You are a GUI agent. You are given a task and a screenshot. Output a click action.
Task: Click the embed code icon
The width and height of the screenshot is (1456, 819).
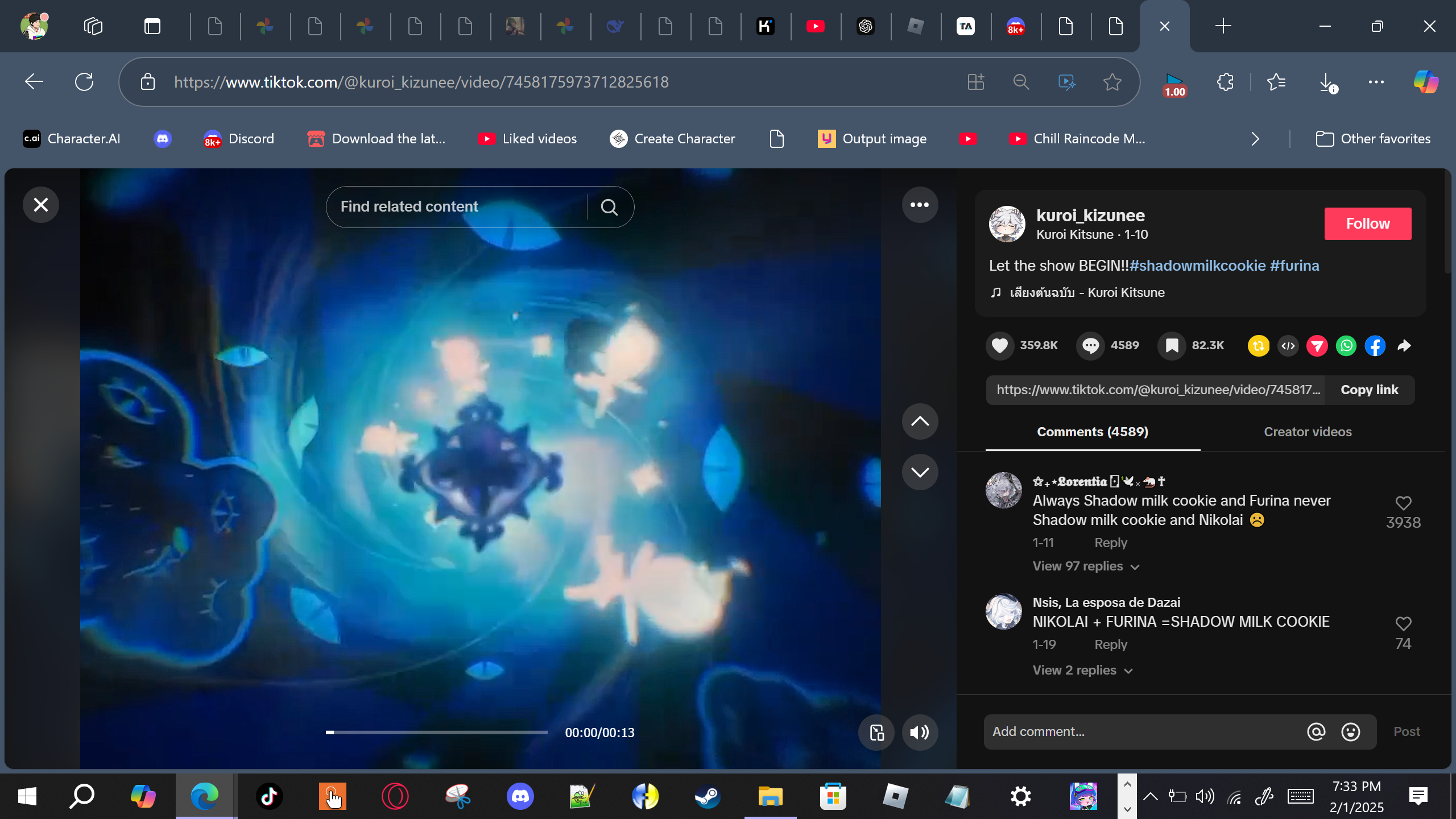click(x=1288, y=346)
